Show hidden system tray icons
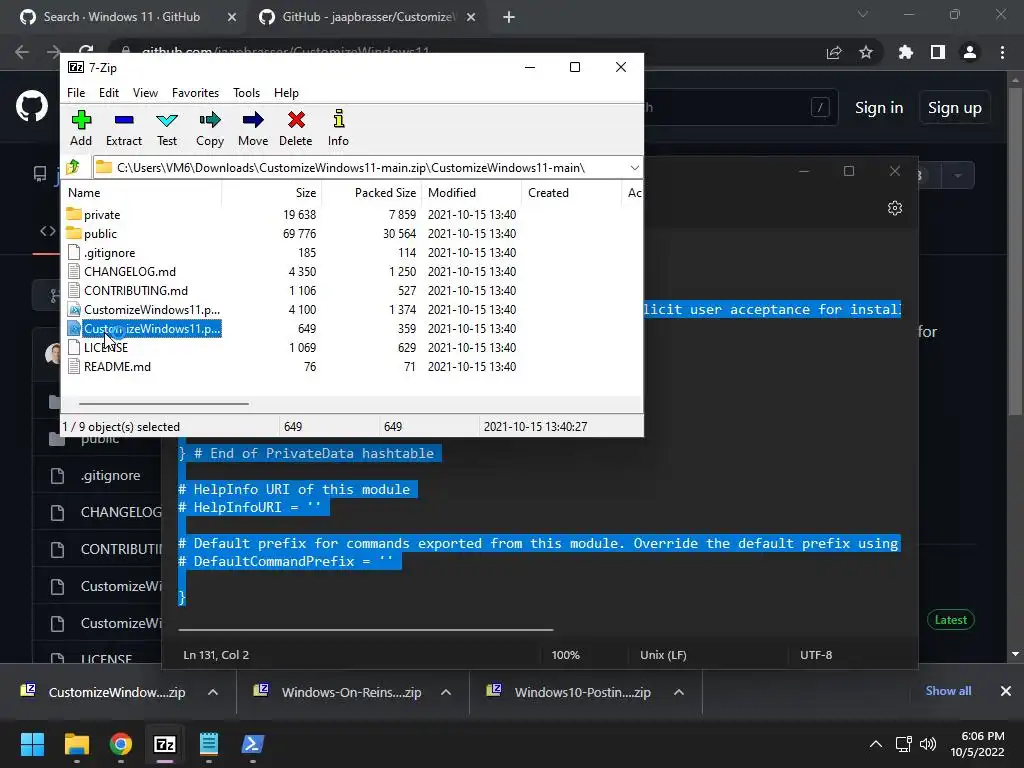Screen dimensions: 1024x768 (x=876, y=744)
